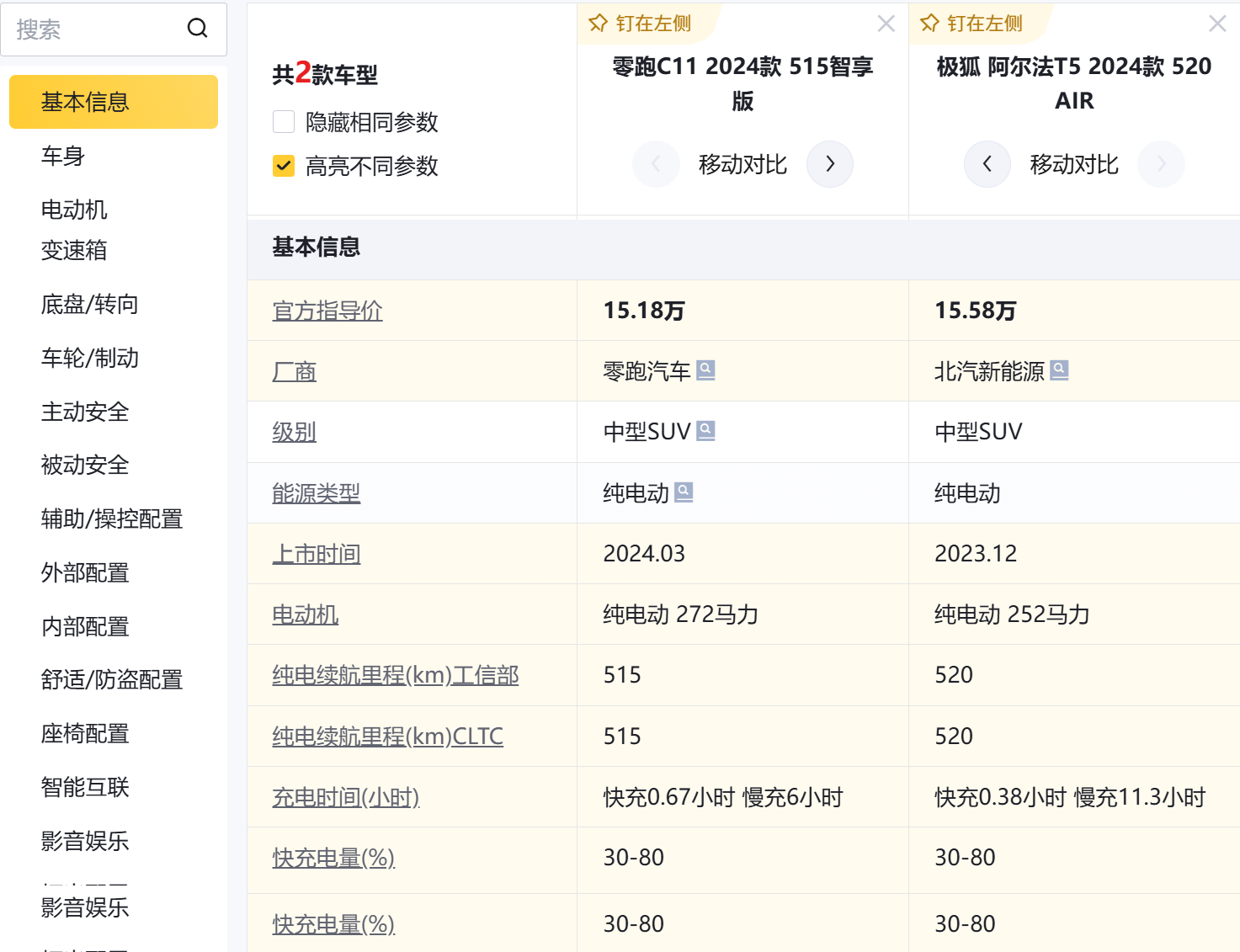1240x952 pixels.
Task: Open 充电时间(小时) parameter link
Action: coord(346,797)
